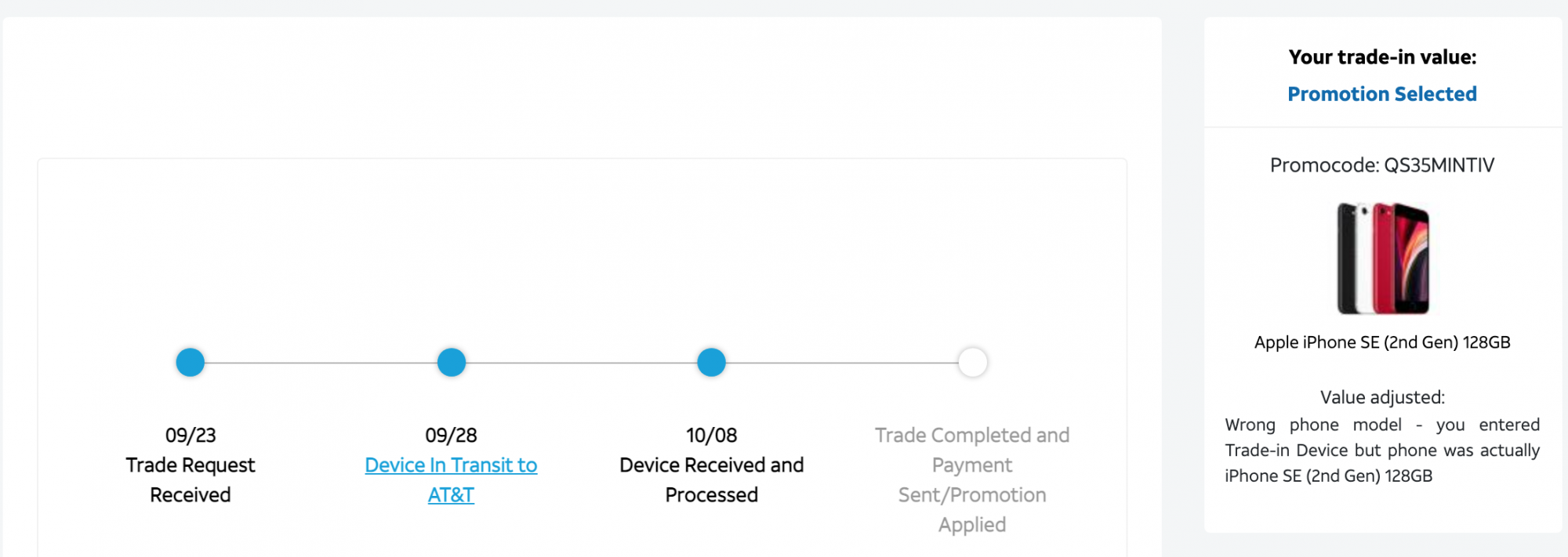
Task: Click the Device Received and Processed label
Action: (711, 479)
